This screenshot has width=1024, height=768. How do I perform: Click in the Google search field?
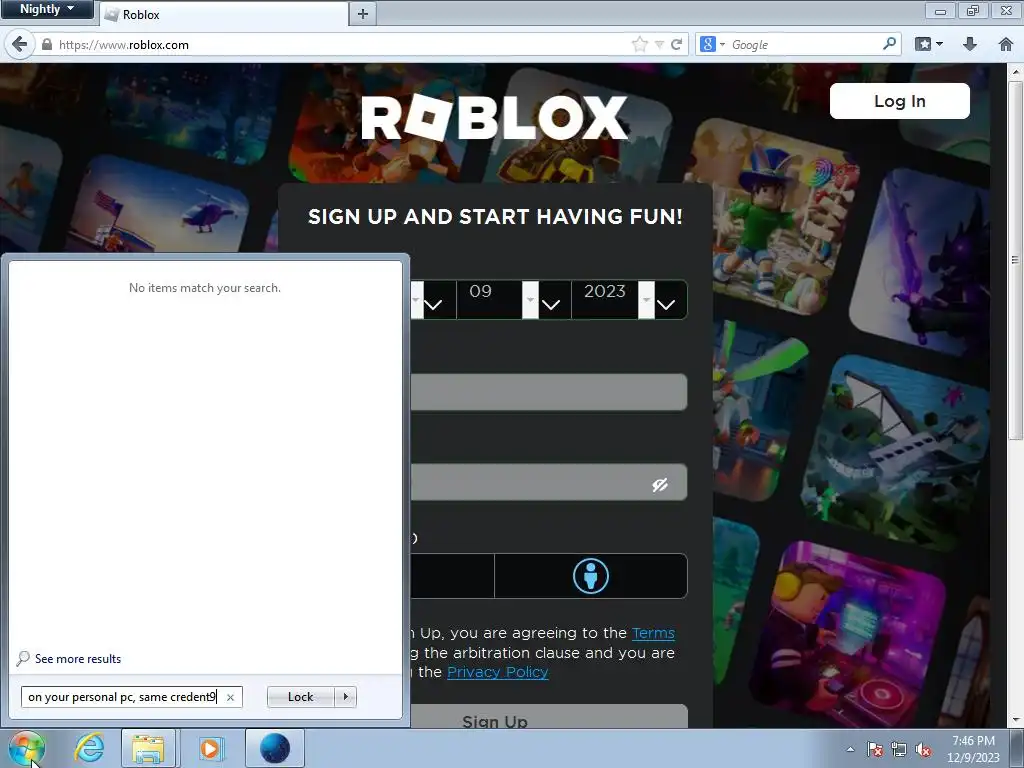tap(803, 44)
